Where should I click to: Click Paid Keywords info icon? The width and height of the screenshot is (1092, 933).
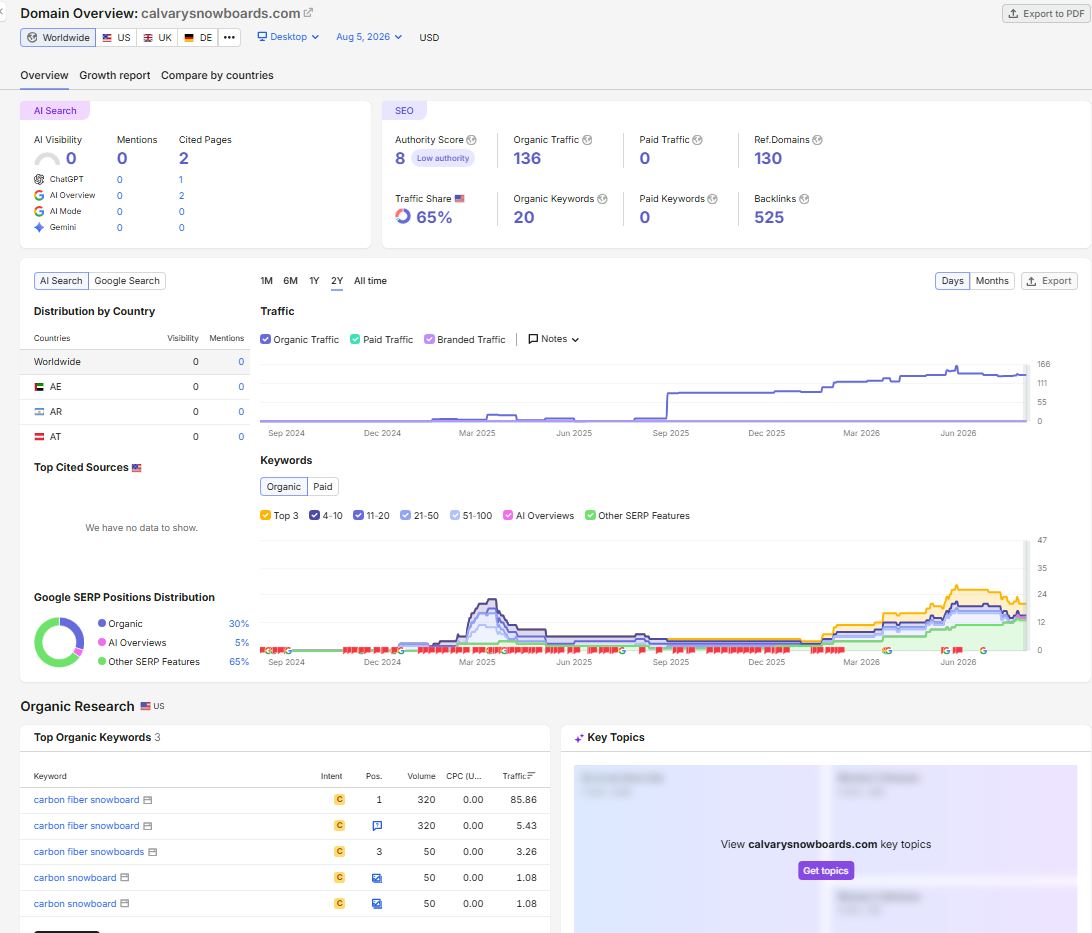pyautogui.click(x=712, y=199)
